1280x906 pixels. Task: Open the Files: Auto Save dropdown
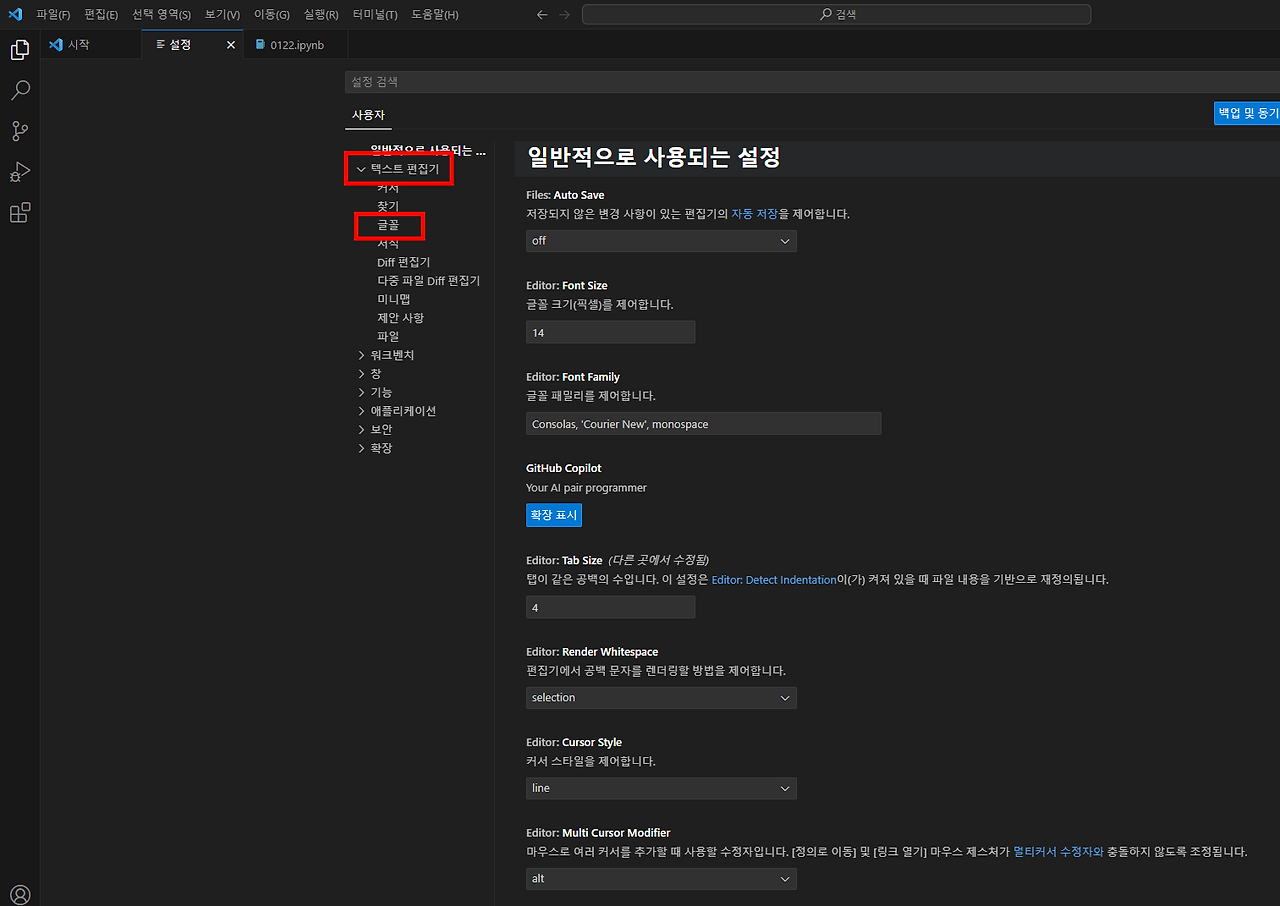[x=660, y=240]
